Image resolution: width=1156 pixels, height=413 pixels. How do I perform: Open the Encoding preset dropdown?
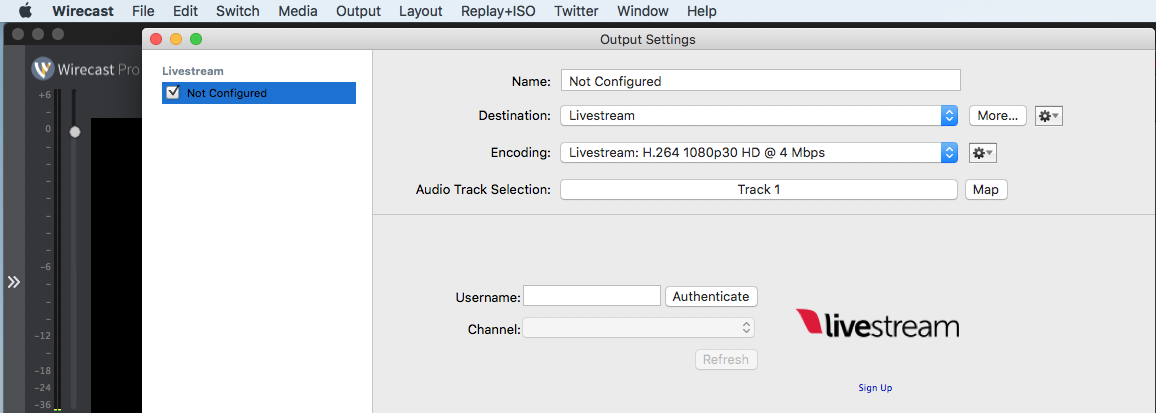click(758, 153)
